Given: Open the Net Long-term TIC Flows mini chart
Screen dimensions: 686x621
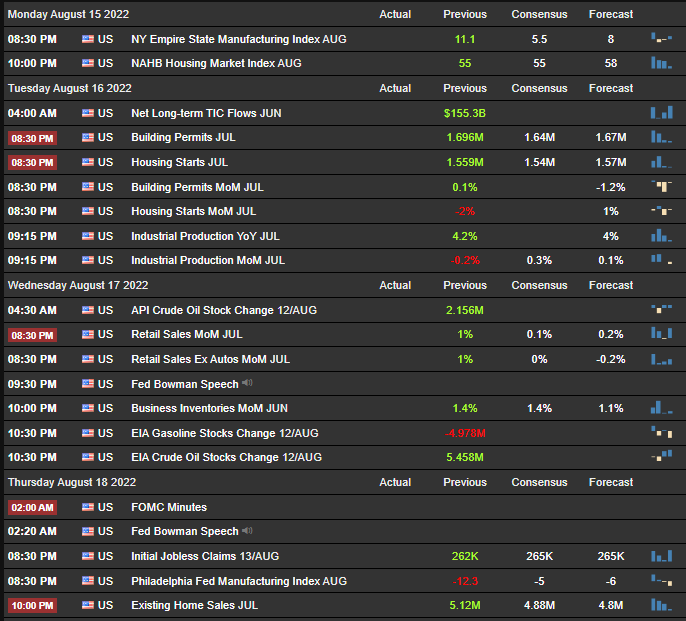Looking at the screenshot, I should 662,113.
